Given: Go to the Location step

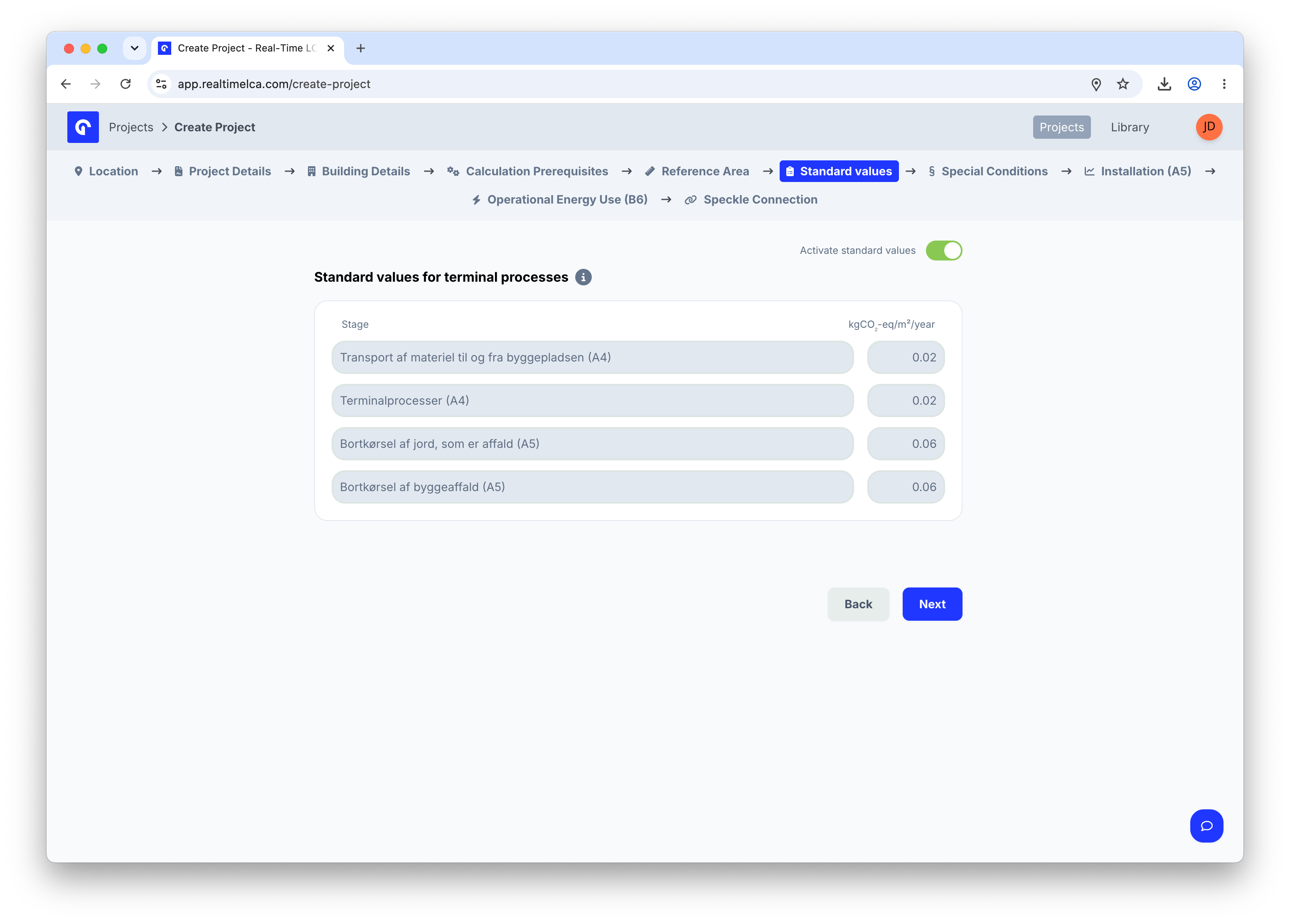Looking at the screenshot, I should (x=106, y=171).
